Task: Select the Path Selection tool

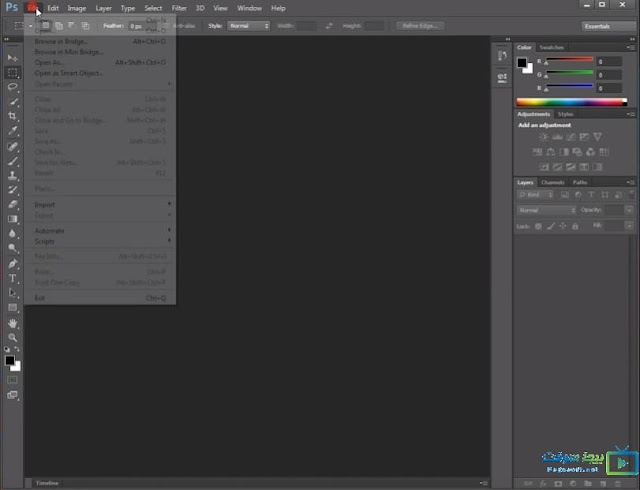Action: tap(13, 293)
